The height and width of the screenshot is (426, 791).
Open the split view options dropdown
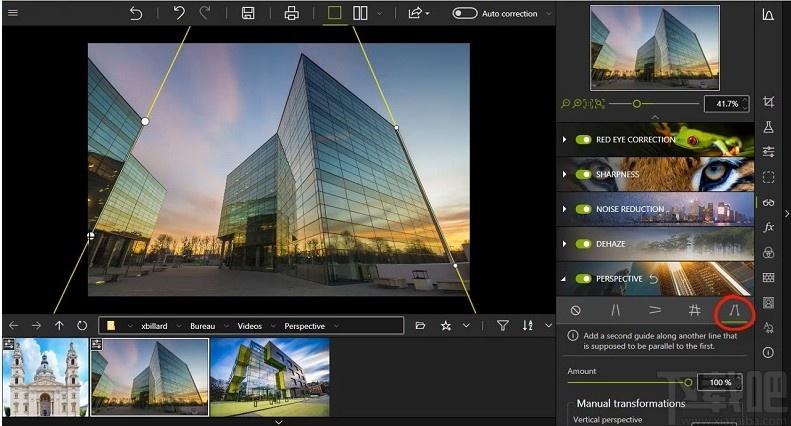379,14
